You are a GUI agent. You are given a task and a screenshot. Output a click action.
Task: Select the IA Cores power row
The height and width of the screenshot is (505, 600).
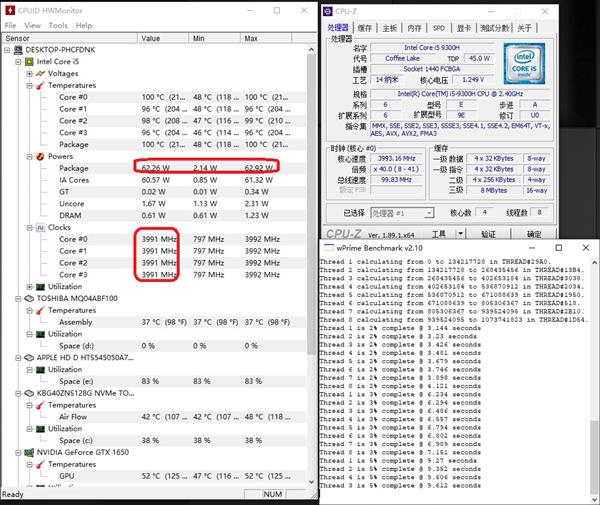tap(172, 180)
